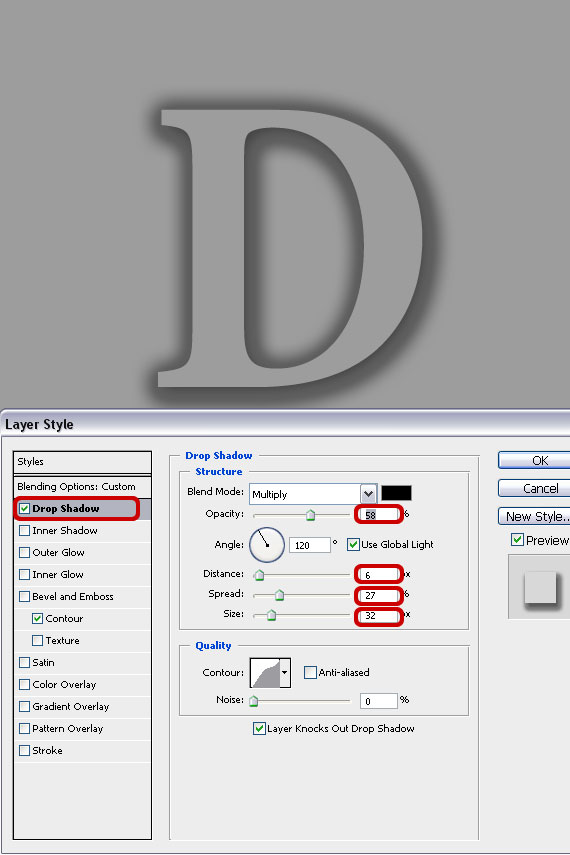Click the style preview thumbnail
This screenshot has height=855, width=570.
click(x=539, y=587)
